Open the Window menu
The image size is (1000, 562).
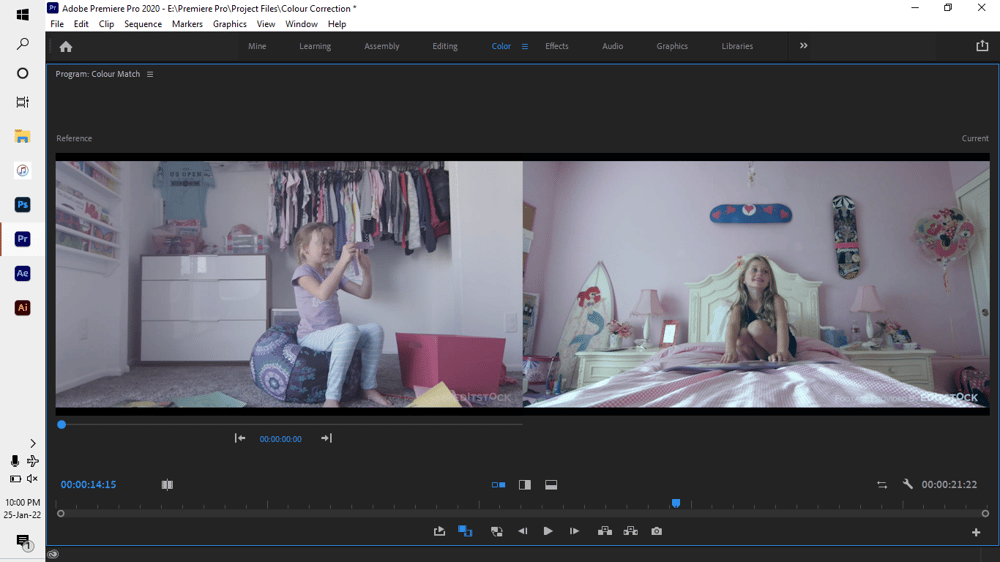point(301,24)
